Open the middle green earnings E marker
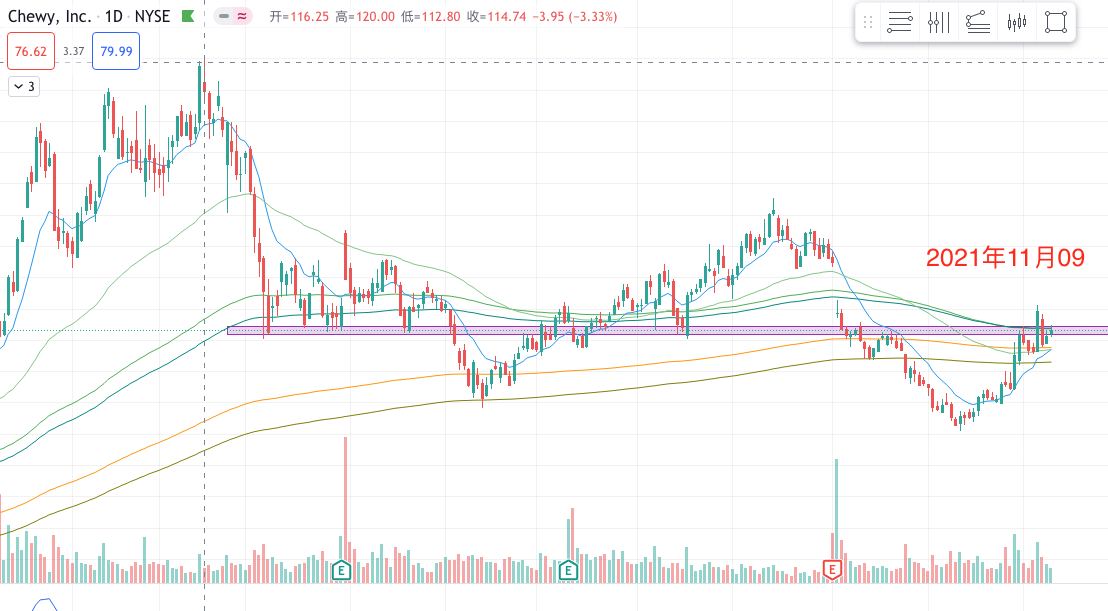 (568, 570)
